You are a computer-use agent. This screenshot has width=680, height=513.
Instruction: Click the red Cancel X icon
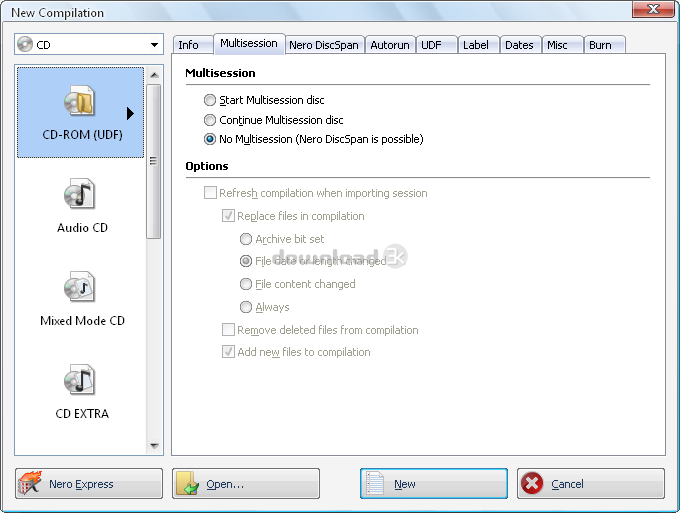(533, 484)
